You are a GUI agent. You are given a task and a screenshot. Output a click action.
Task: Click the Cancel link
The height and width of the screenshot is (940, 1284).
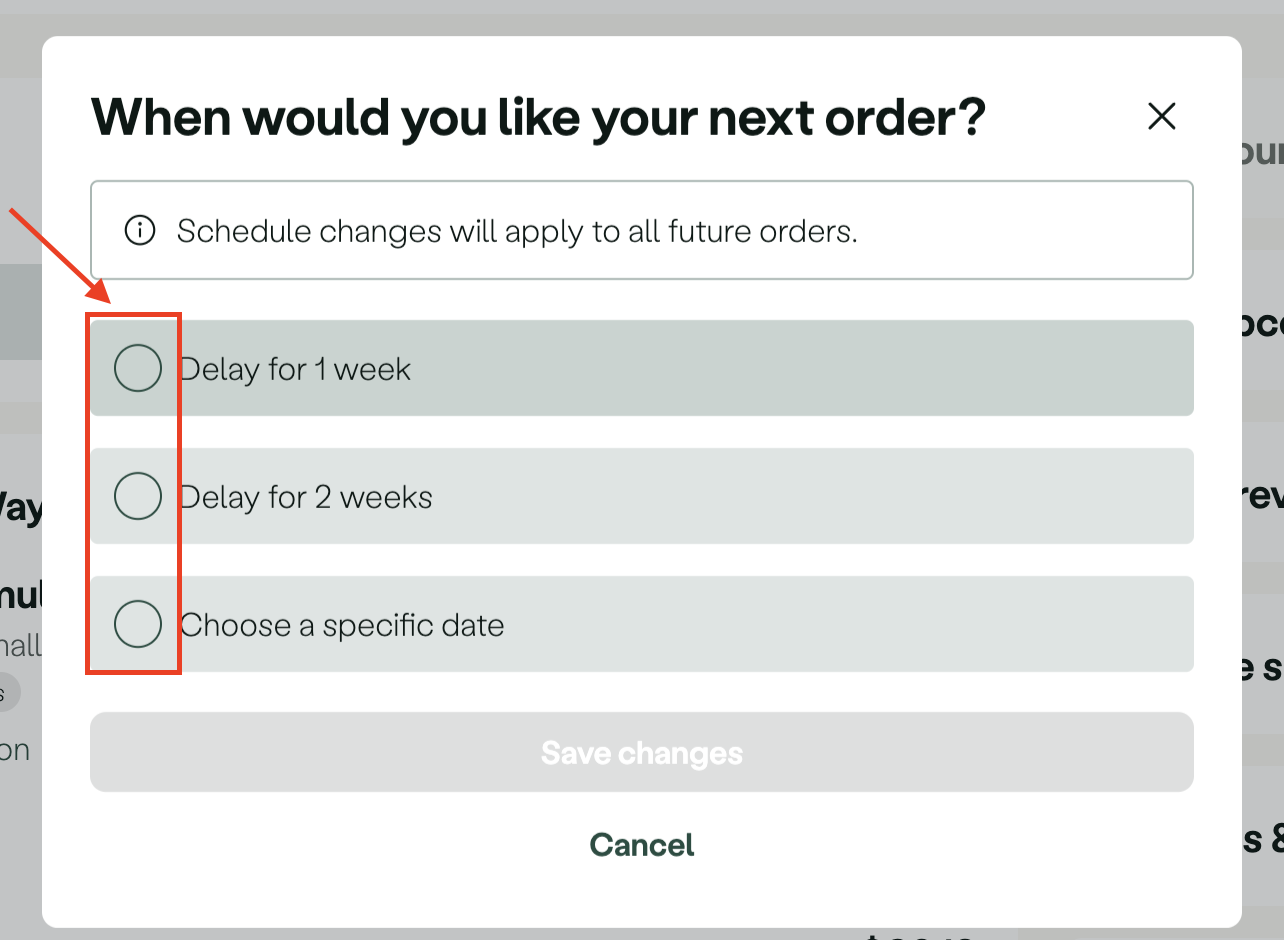642,845
